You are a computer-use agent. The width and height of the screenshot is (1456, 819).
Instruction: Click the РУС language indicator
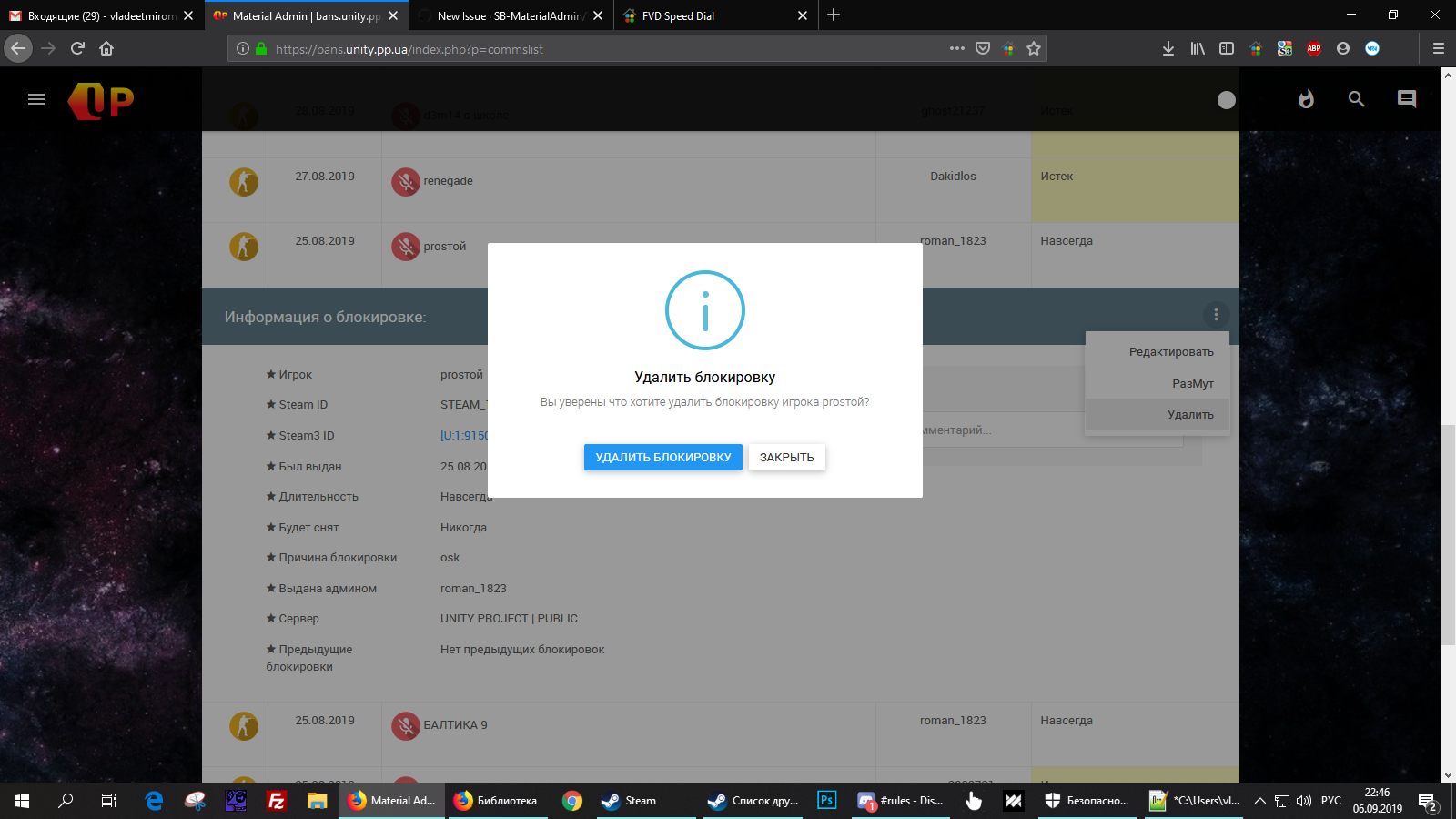point(1331,801)
